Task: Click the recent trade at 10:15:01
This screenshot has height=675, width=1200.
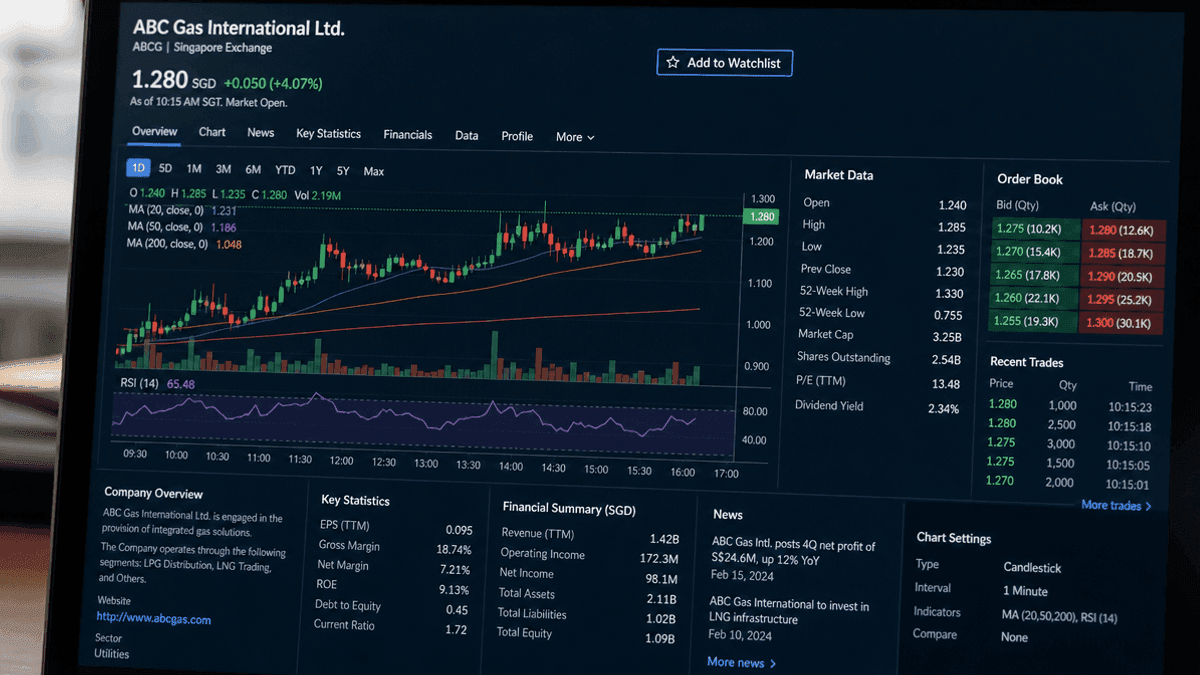Action: (x=1067, y=483)
